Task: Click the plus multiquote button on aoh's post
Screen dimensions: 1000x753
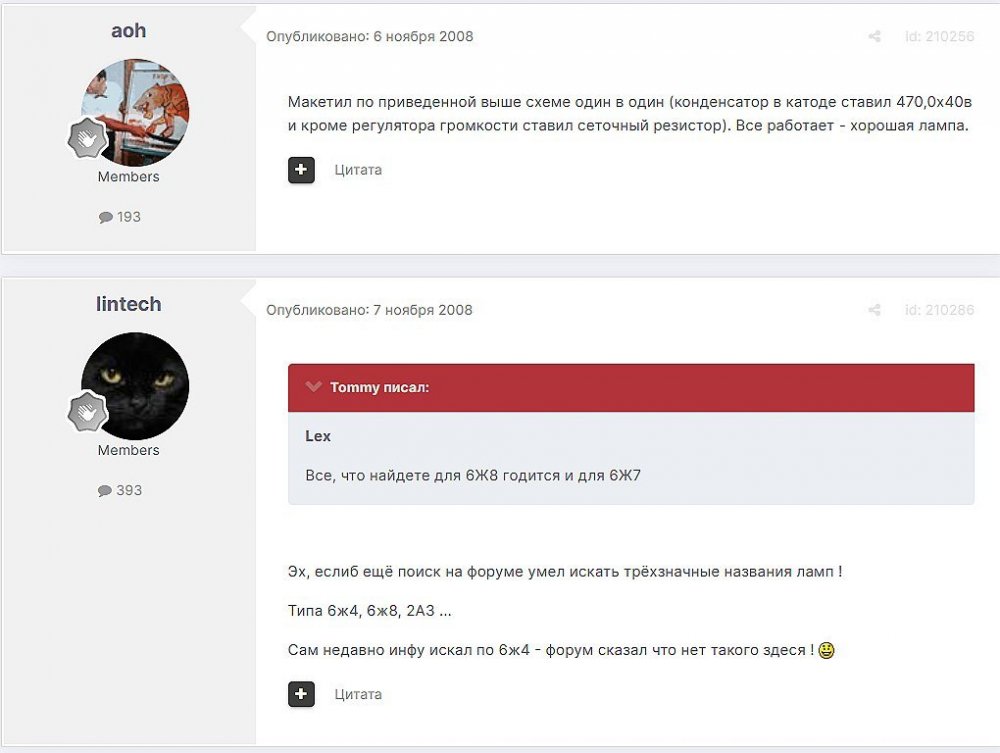Action: (x=301, y=170)
